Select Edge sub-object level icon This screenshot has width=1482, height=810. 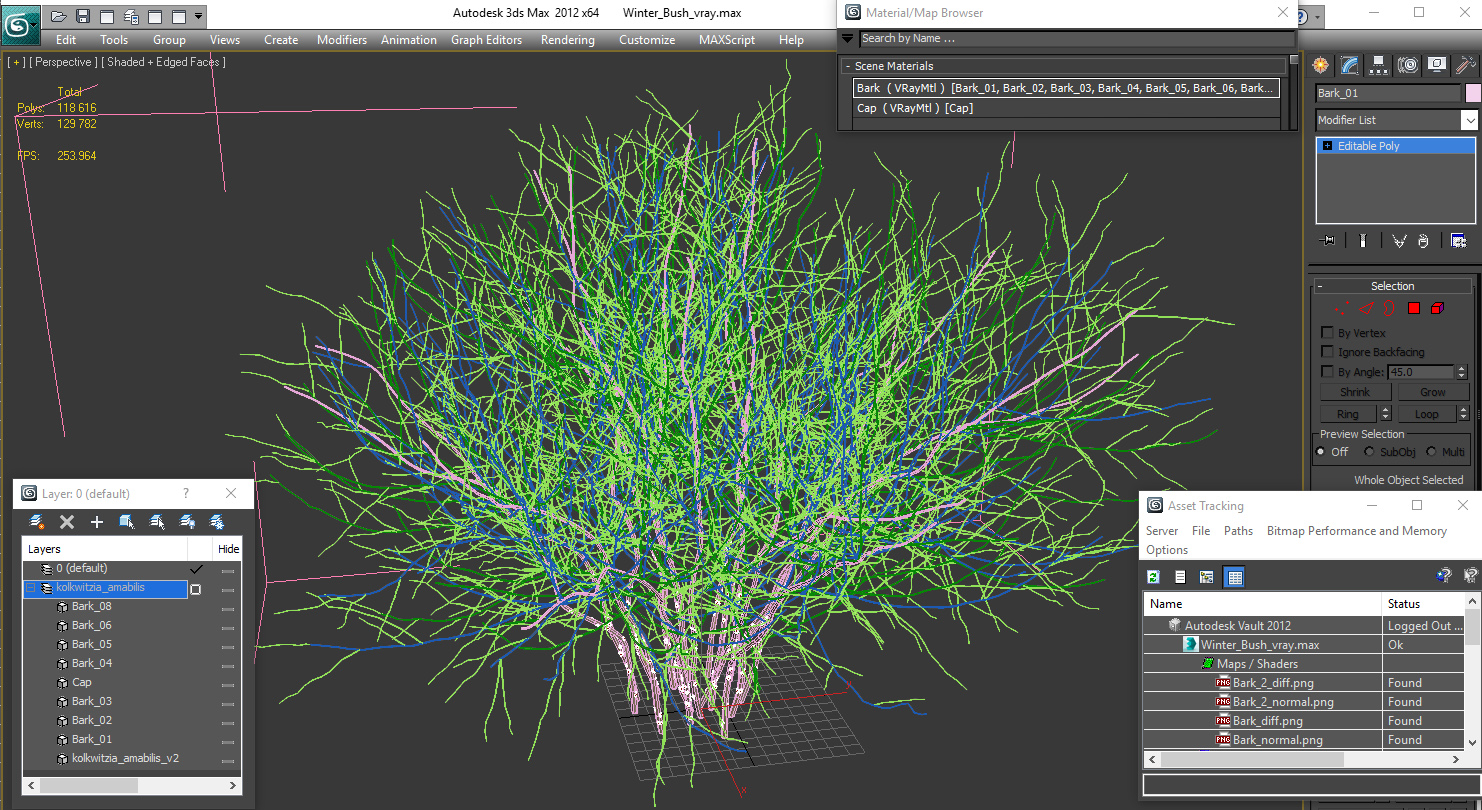coord(1366,308)
